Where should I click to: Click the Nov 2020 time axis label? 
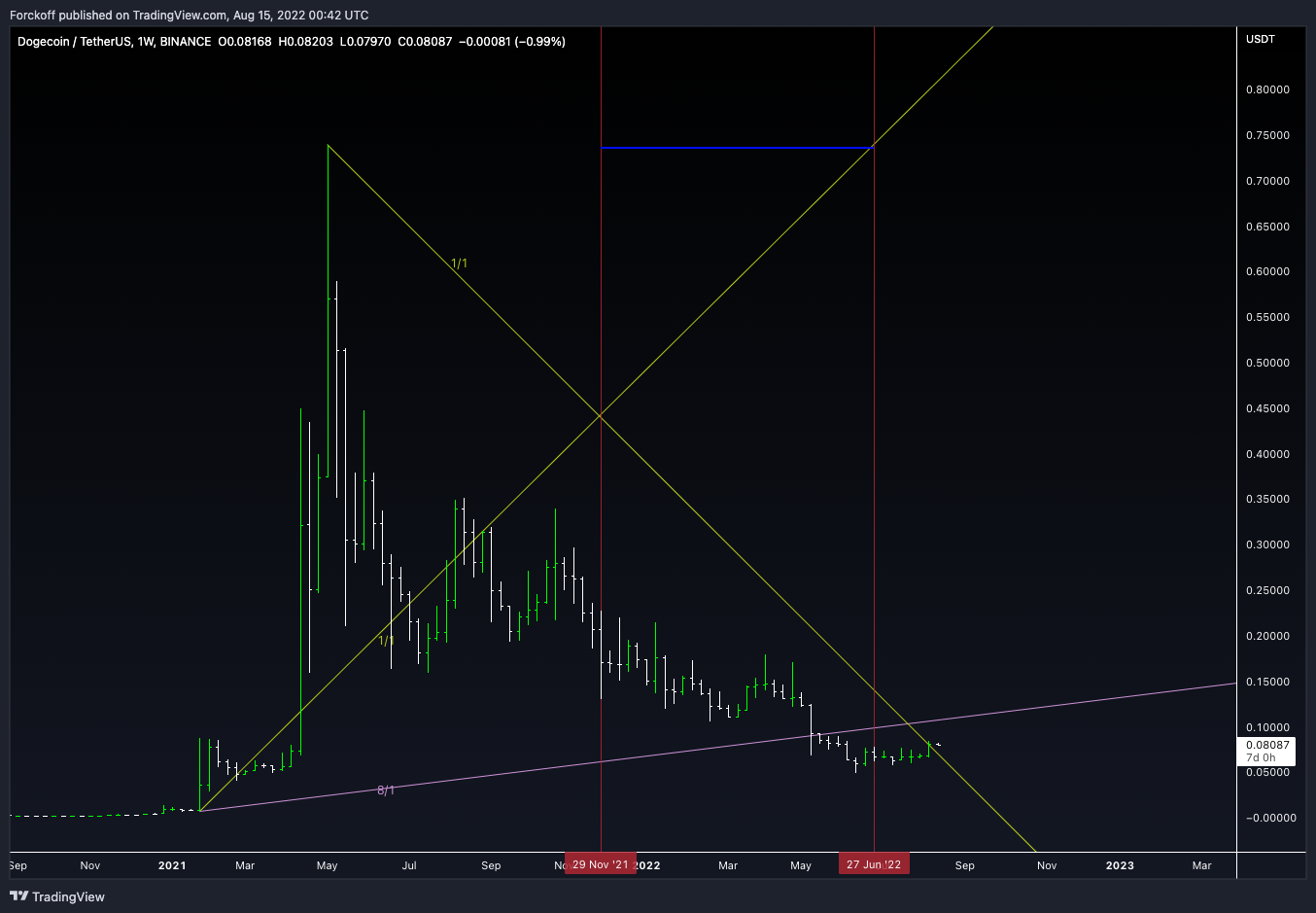pos(89,865)
